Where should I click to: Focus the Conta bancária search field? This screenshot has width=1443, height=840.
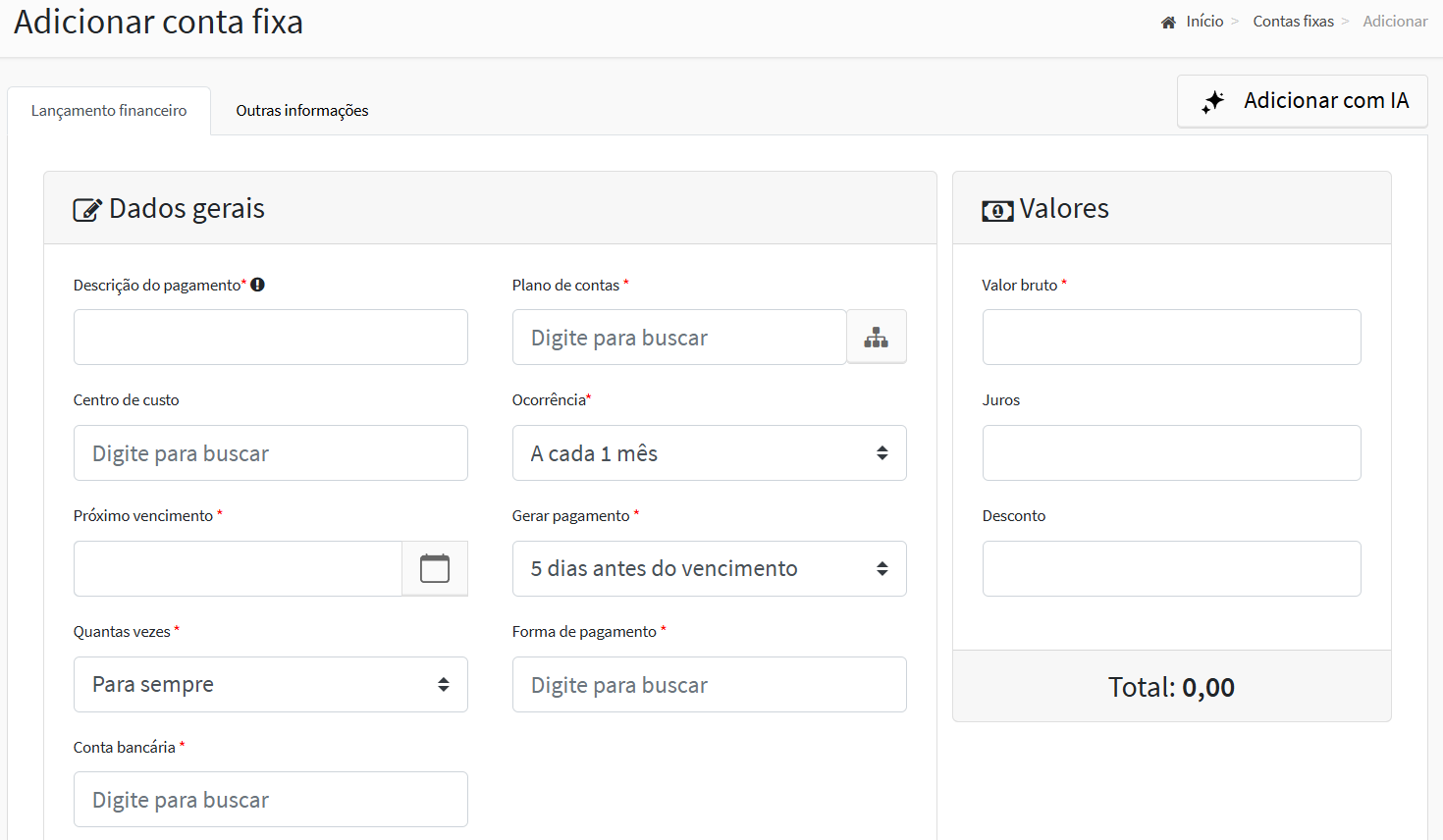271,800
